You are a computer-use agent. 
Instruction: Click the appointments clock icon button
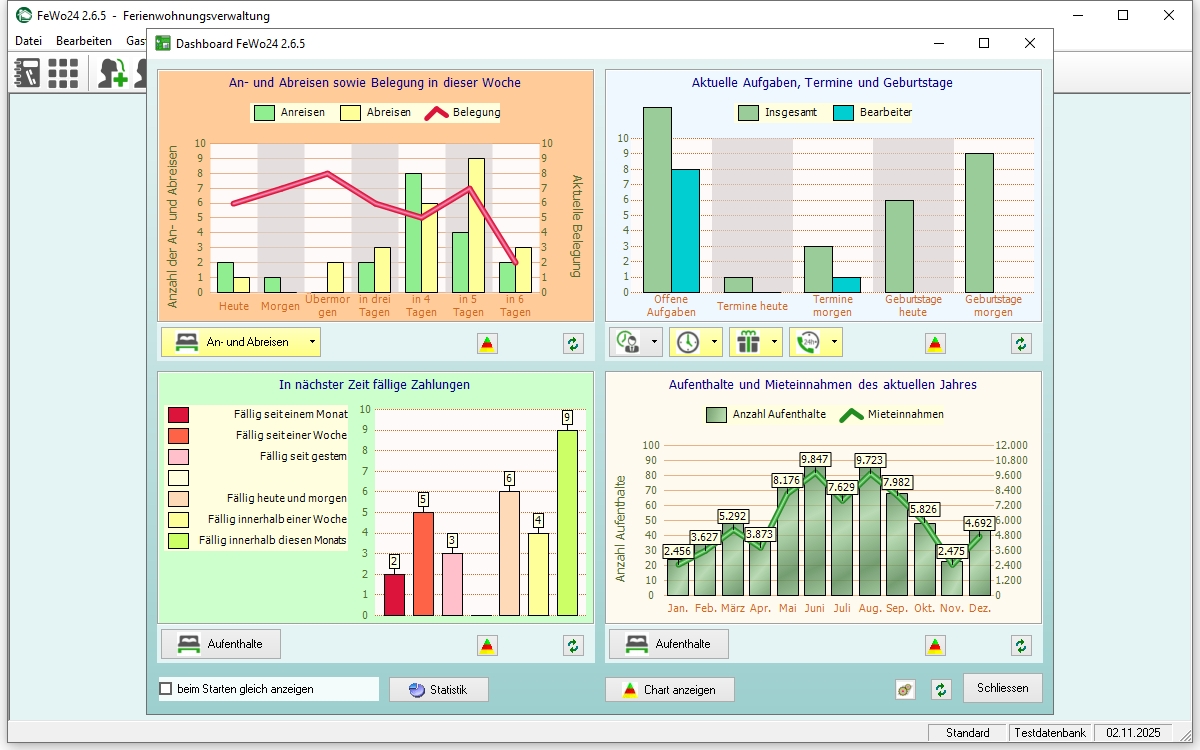point(688,342)
